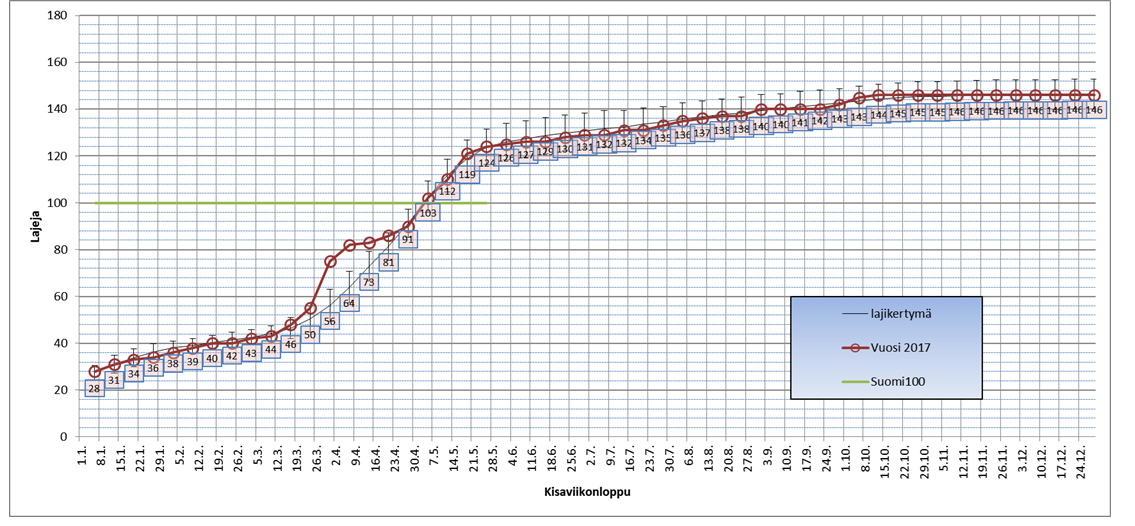Select the data label showing 112
Image resolution: width=1135 pixels, height=526 pixels.
click(x=447, y=190)
